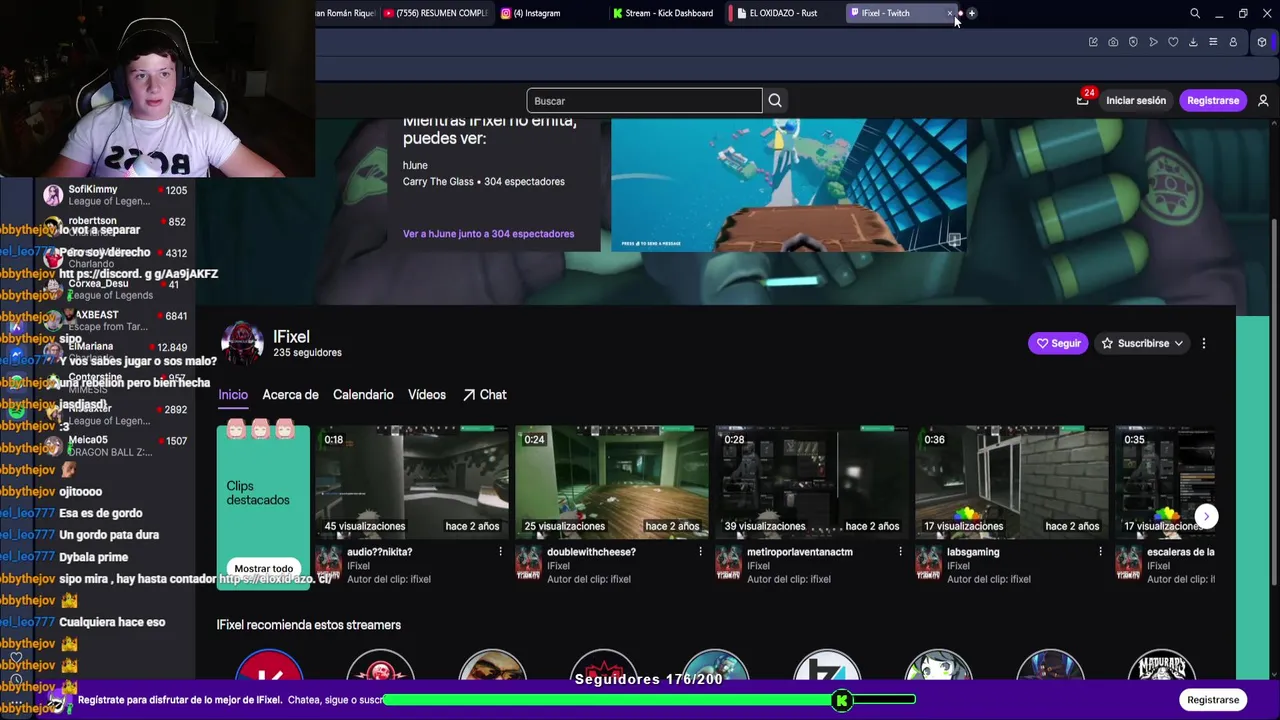The height and width of the screenshot is (720, 1280).
Task: Open options menu for labsgaming clip
Action: tap(1100, 552)
